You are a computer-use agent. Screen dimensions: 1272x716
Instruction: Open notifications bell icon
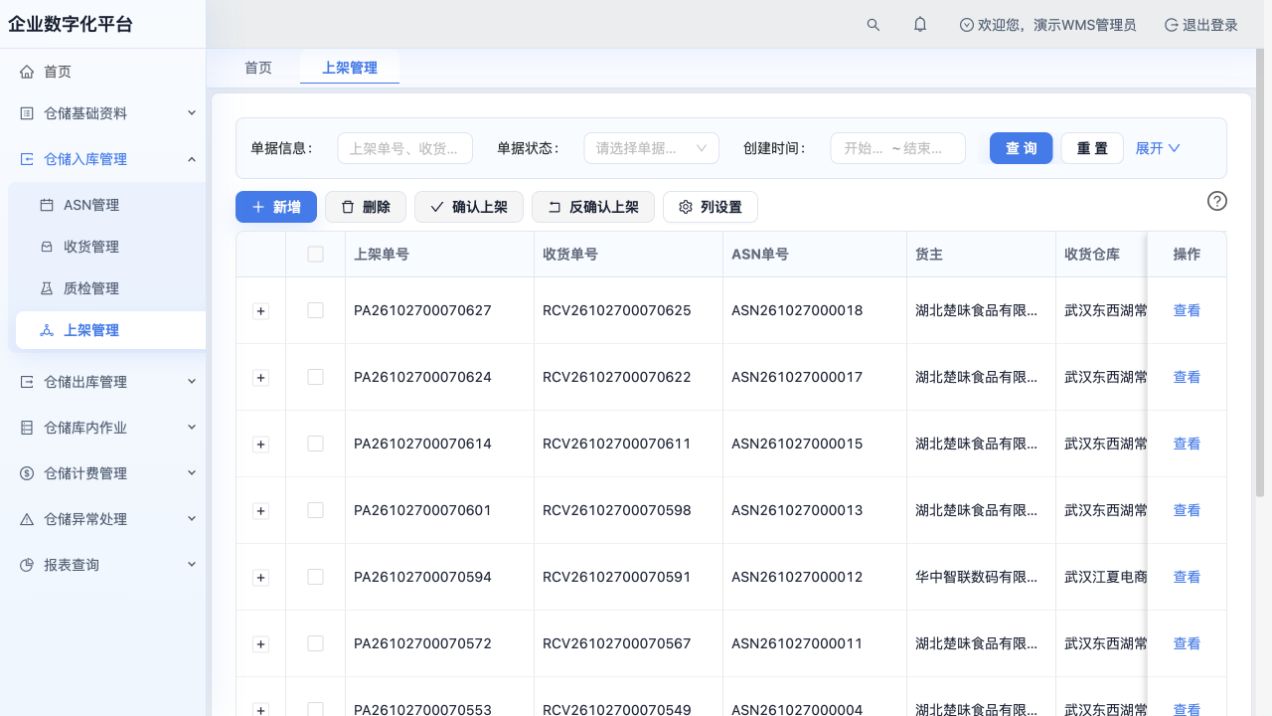(920, 25)
